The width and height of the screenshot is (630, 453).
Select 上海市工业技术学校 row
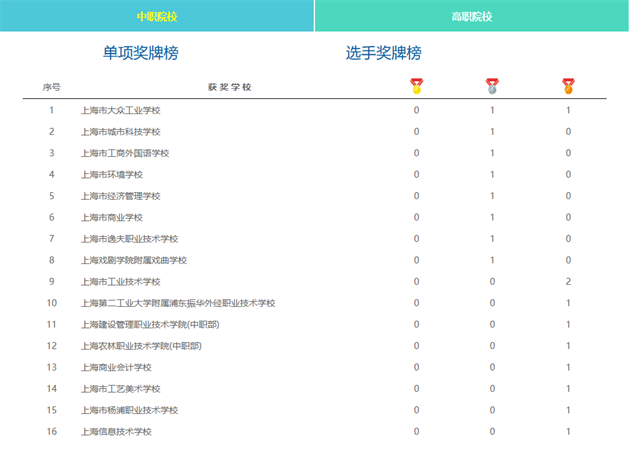pos(120,282)
